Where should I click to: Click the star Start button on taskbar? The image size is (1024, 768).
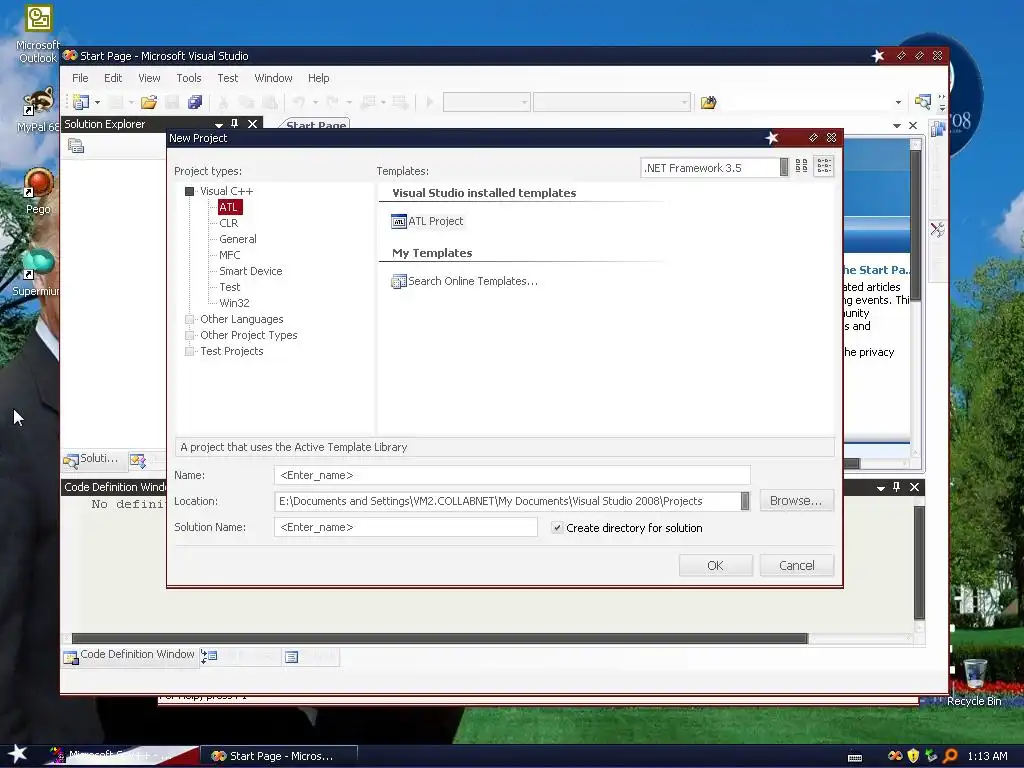click(18, 754)
